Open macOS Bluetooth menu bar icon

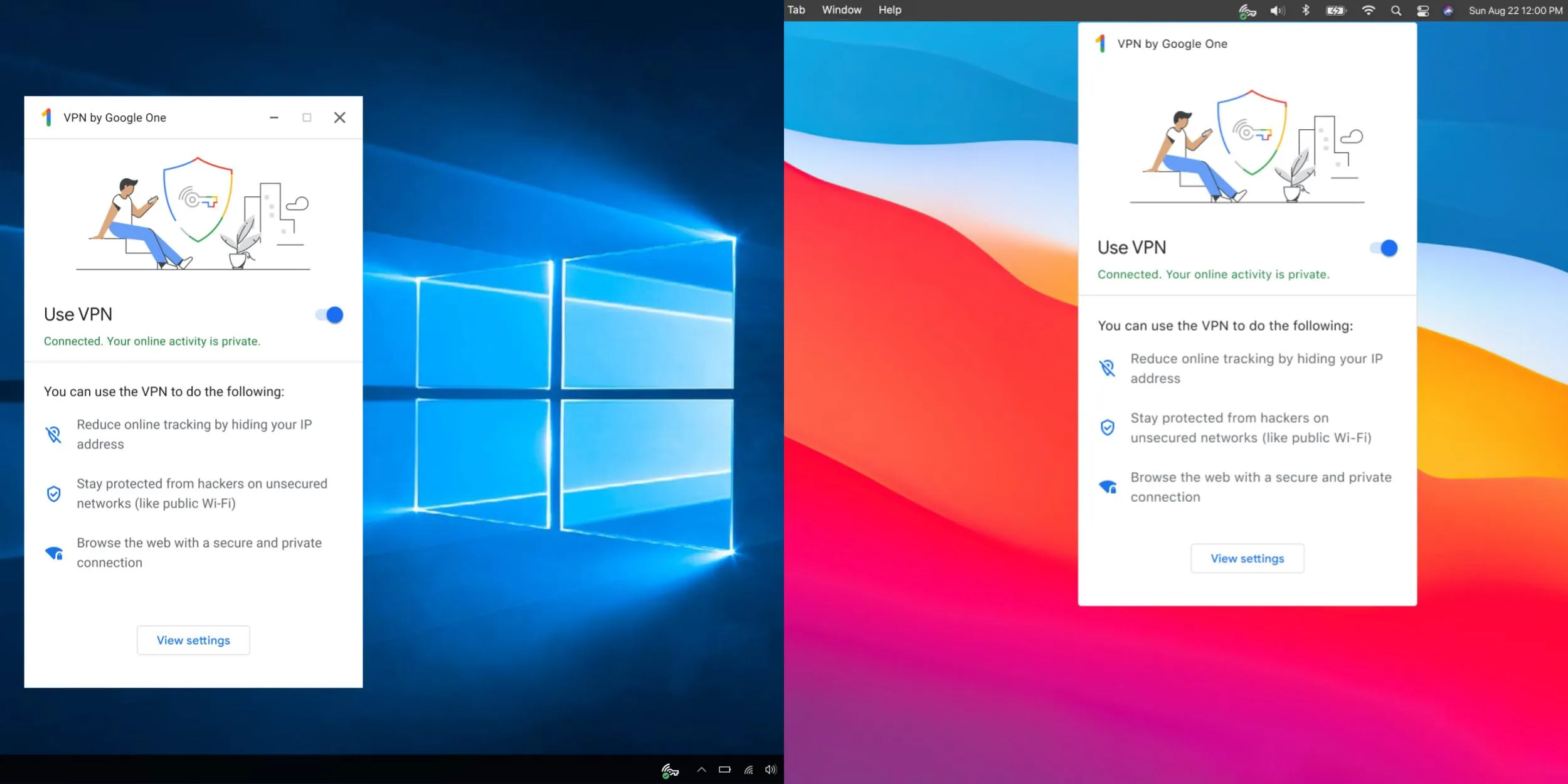(1306, 11)
